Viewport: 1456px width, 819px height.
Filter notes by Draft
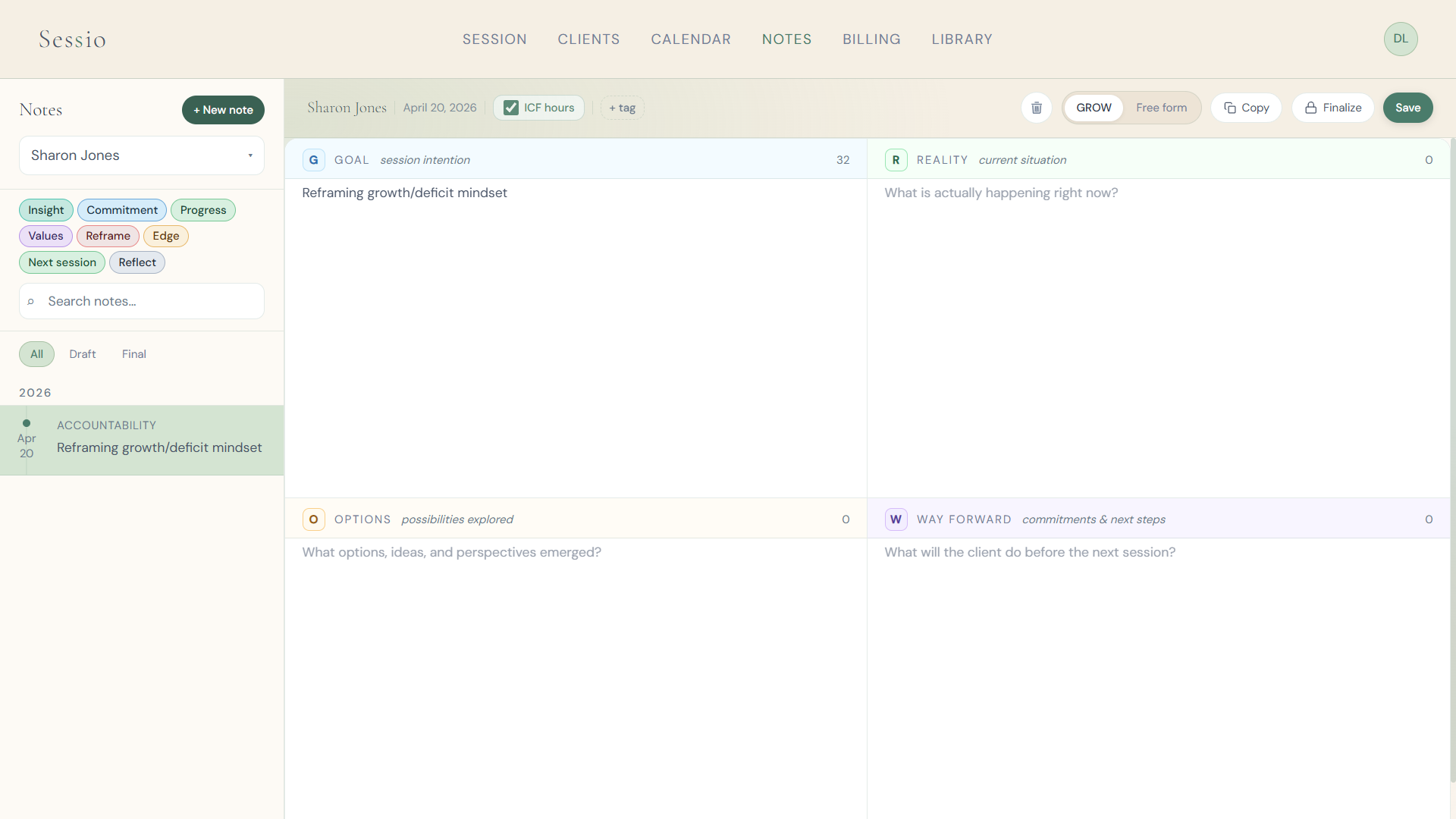click(83, 354)
